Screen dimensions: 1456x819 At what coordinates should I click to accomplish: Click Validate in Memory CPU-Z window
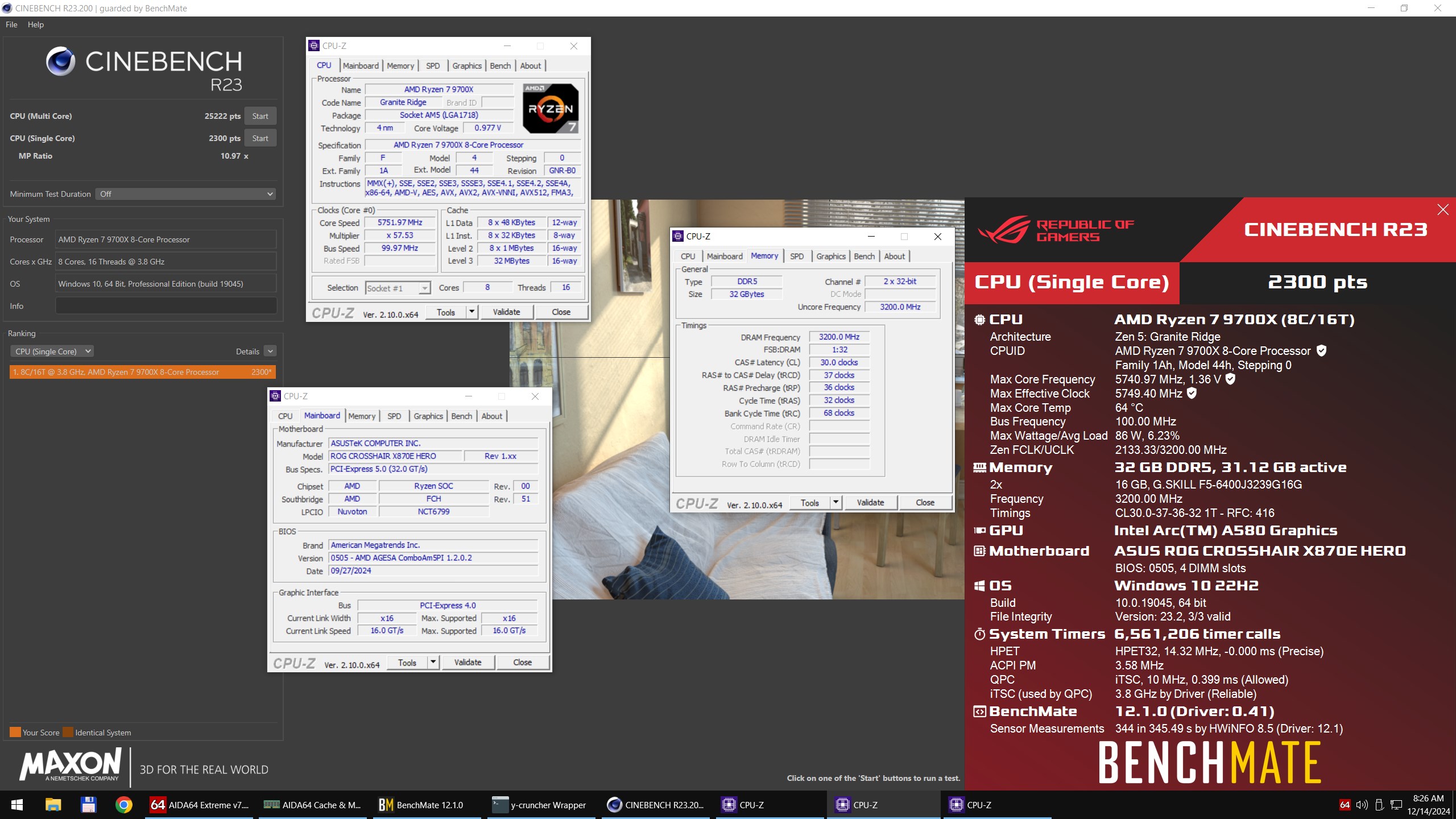coord(870,502)
